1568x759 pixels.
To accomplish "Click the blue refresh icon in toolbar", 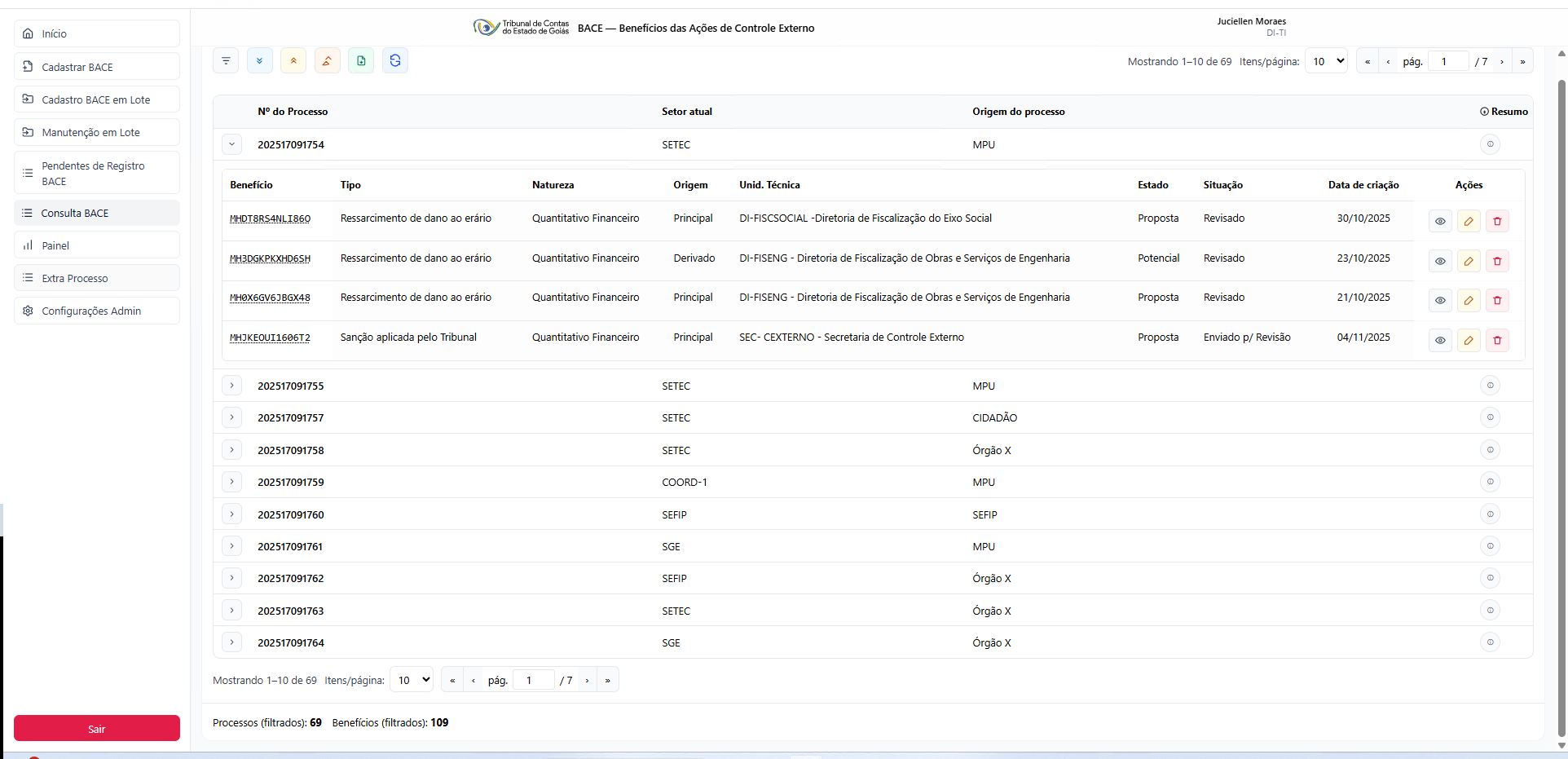I will click(395, 61).
